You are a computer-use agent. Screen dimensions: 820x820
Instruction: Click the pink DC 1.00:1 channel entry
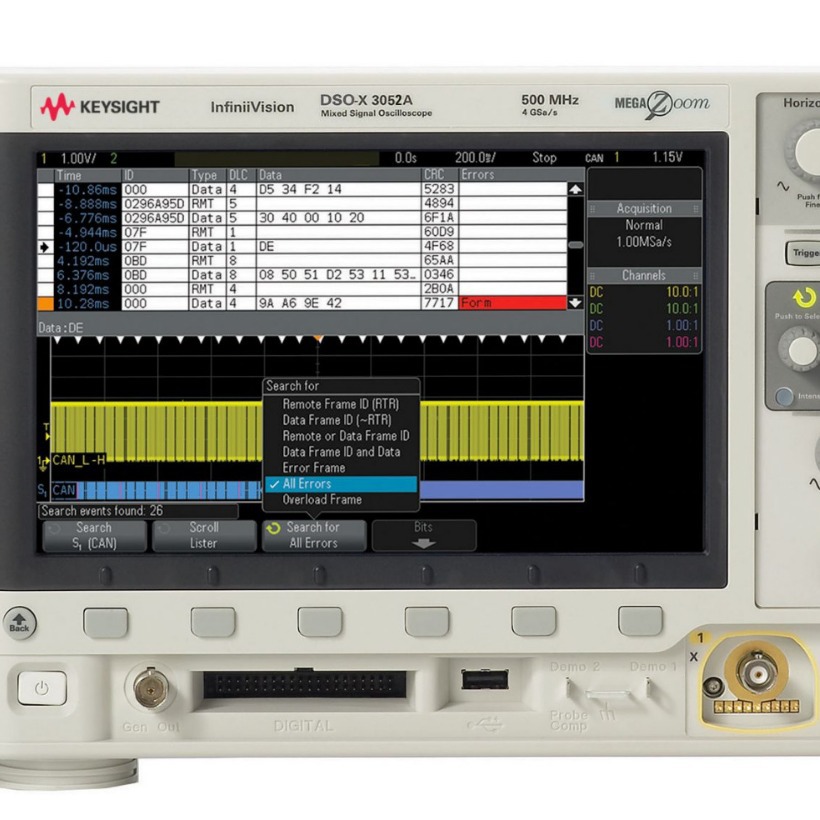[644, 343]
